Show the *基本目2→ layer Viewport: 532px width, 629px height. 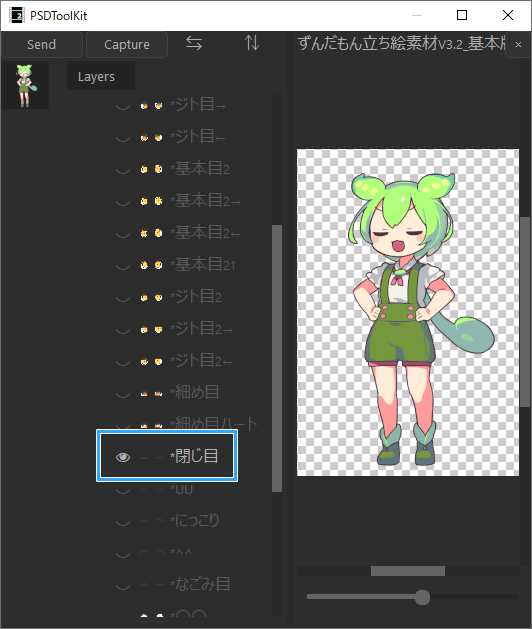pyautogui.click(x=123, y=202)
